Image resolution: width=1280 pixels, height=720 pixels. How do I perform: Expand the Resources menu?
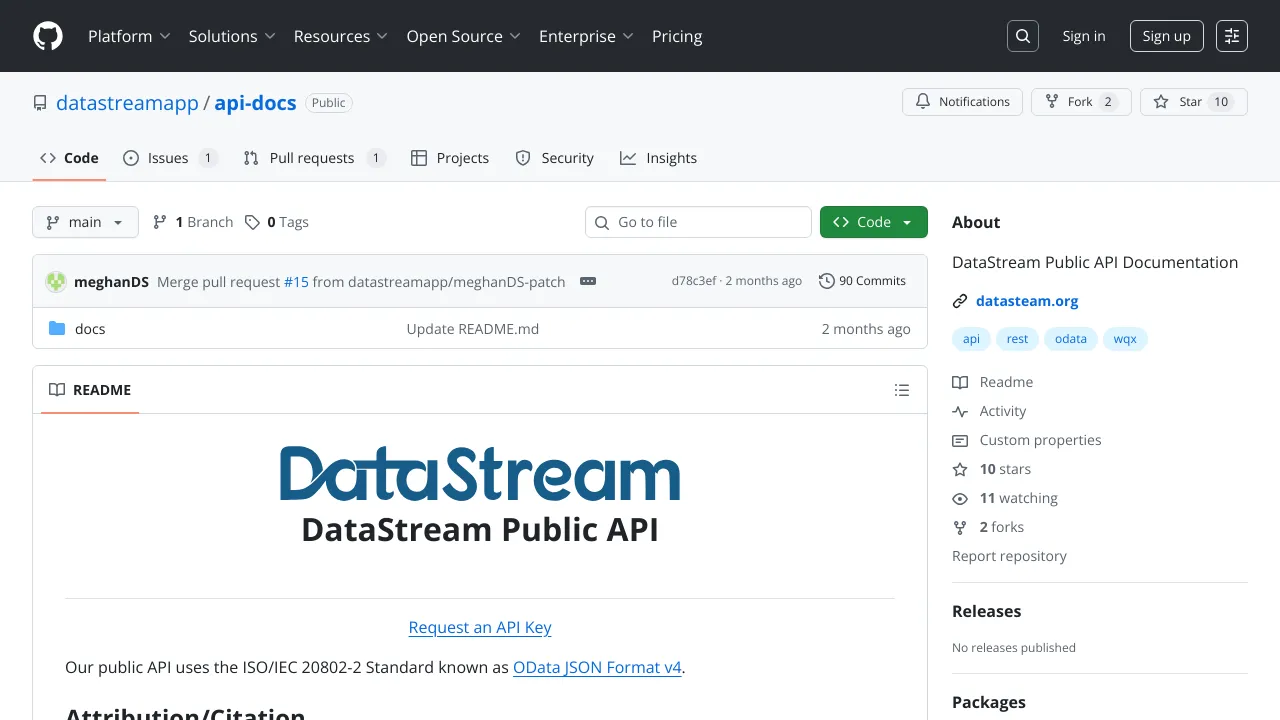(x=341, y=36)
